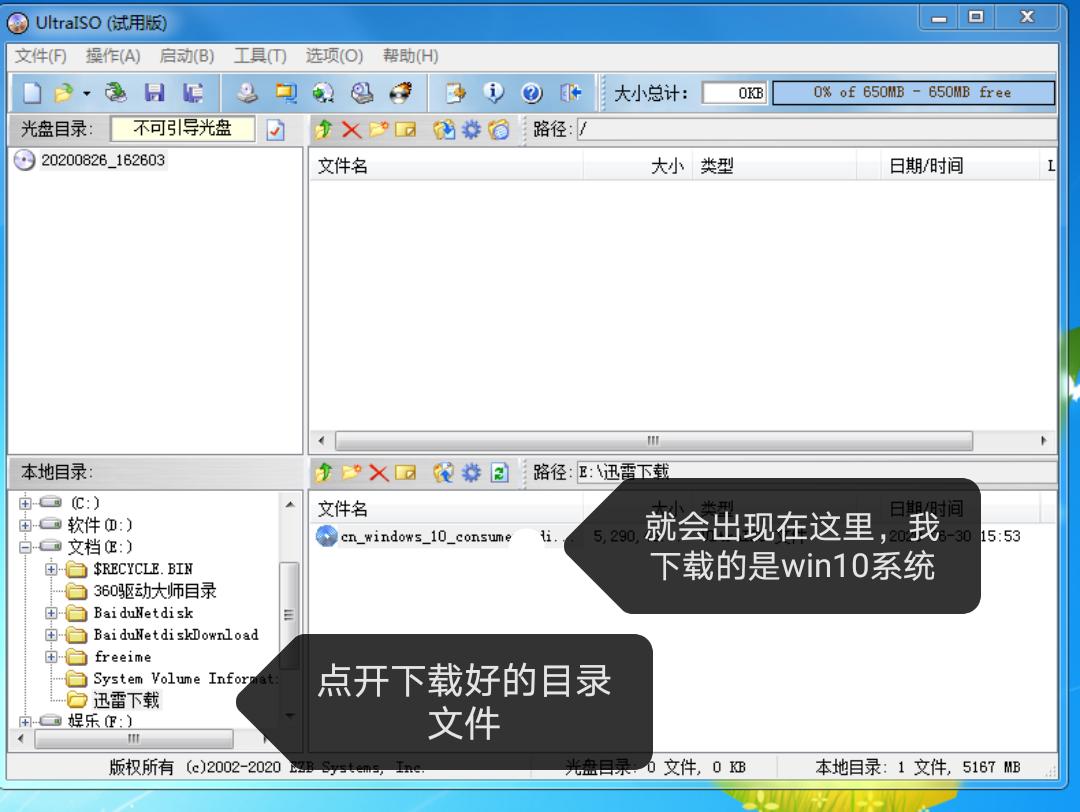The height and width of the screenshot is (812, 1080).
Task: Open the 工具(T) menu
Action: 260,56
